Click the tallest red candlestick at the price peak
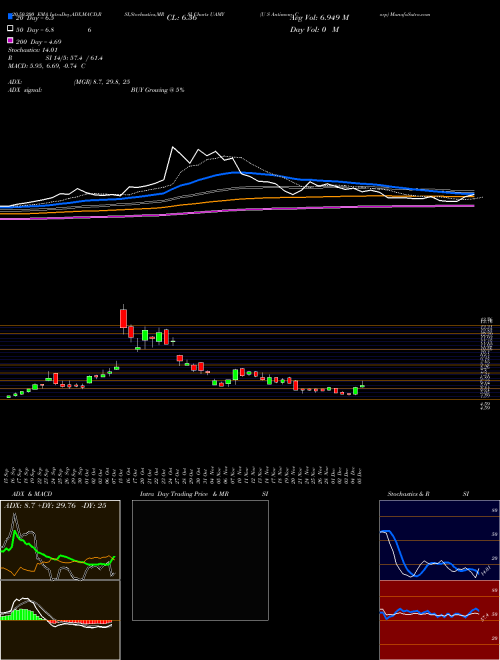The image size is (500, 660). (123, 318)
